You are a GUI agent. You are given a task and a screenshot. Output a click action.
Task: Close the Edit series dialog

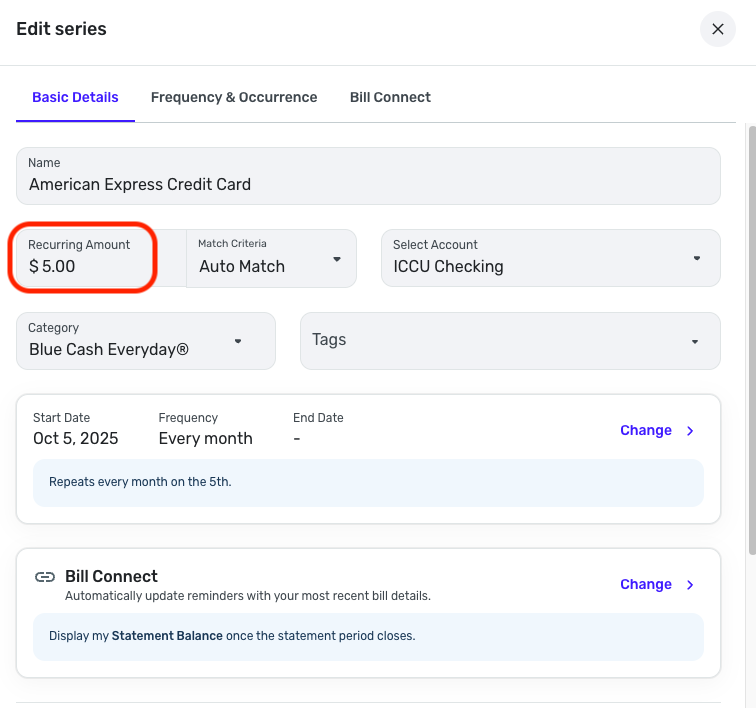tap(717, 30)
